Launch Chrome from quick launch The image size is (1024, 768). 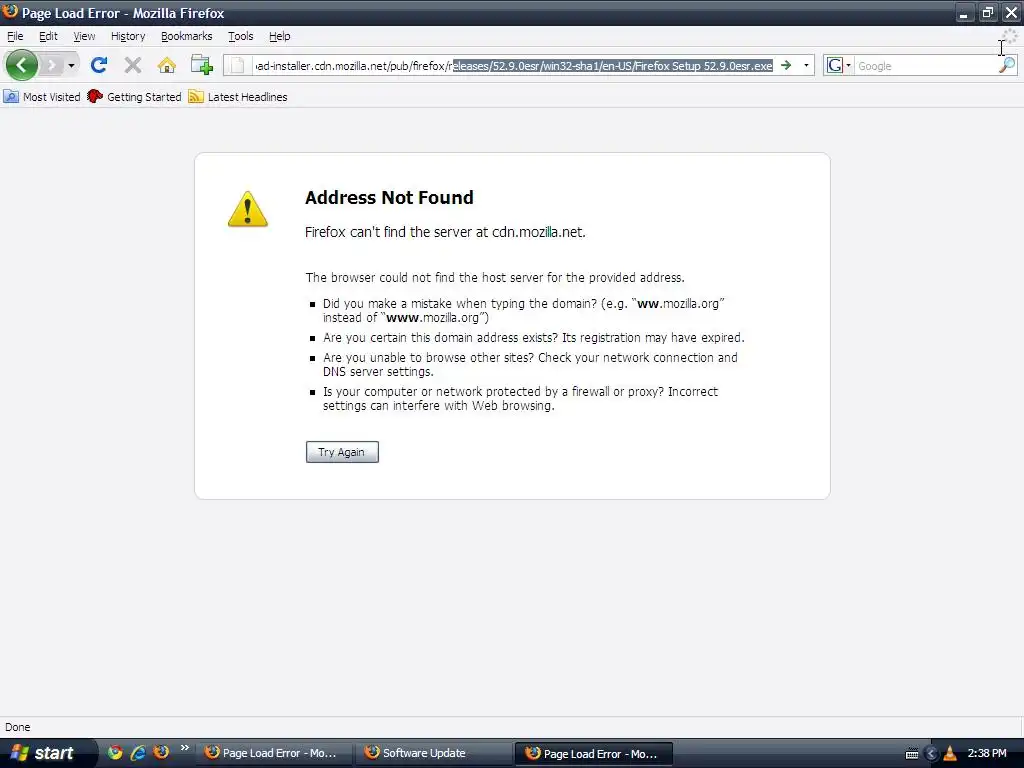[115, 753]
